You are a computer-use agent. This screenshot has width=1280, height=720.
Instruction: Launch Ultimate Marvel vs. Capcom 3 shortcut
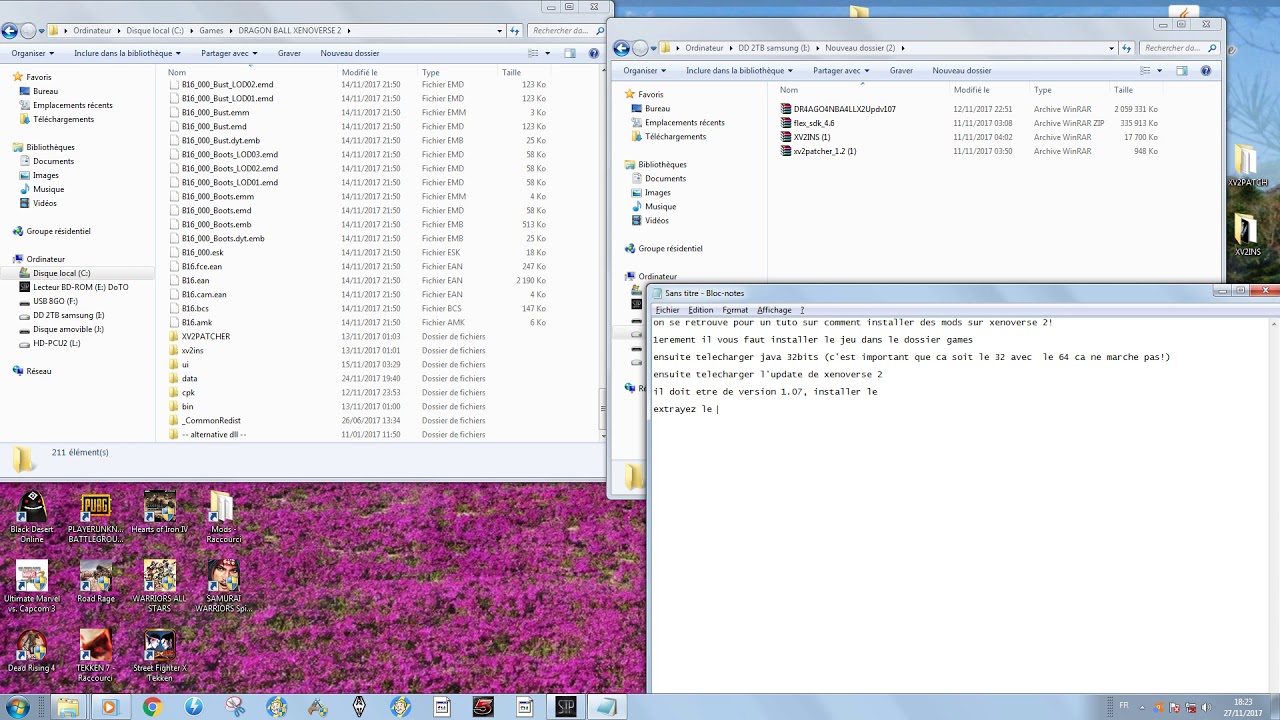pos(32,587)
